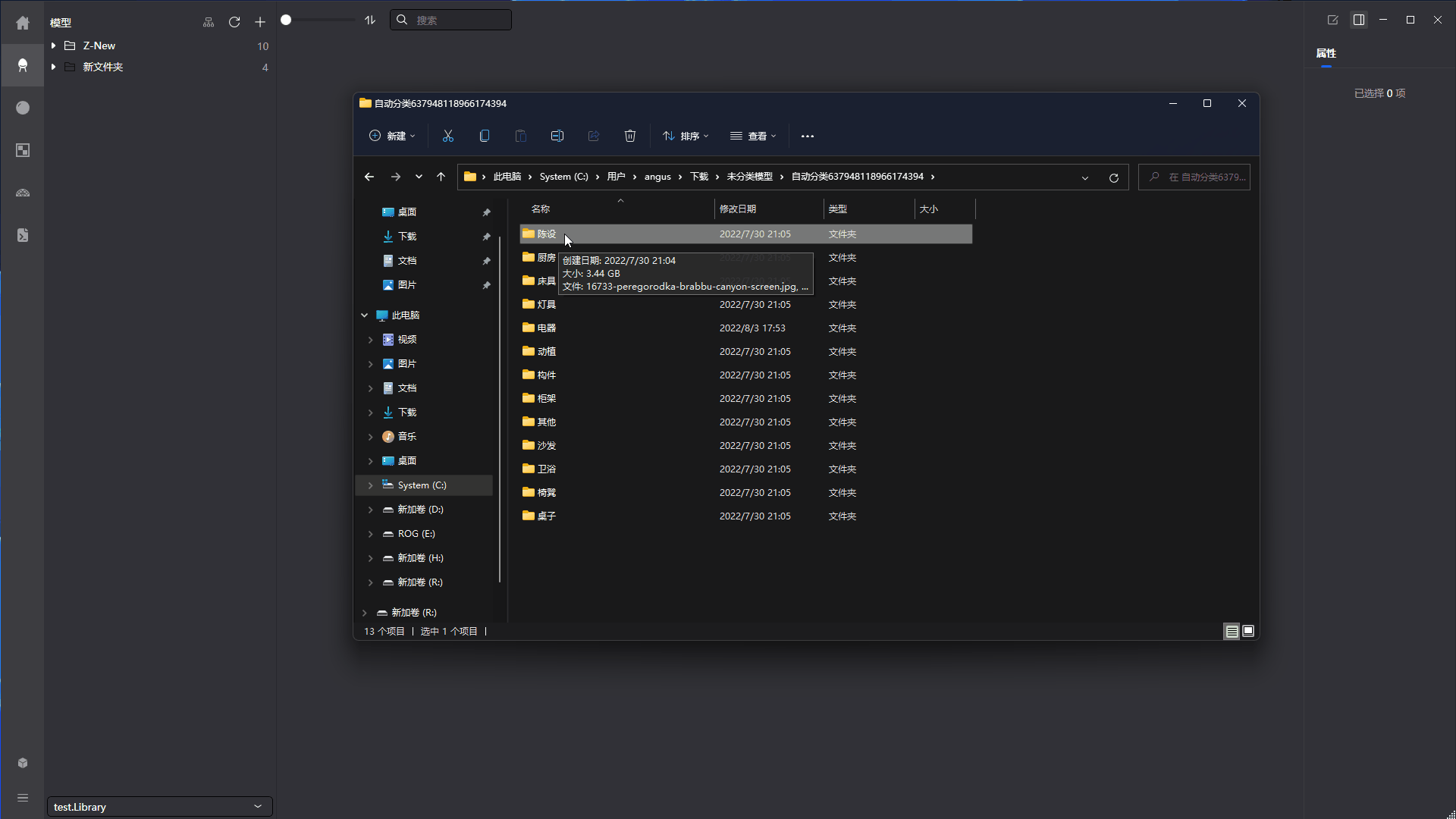Click the delete icon in file manager toolbar
This screenshot has width=1456, height=819.
(x=629, y=135)
